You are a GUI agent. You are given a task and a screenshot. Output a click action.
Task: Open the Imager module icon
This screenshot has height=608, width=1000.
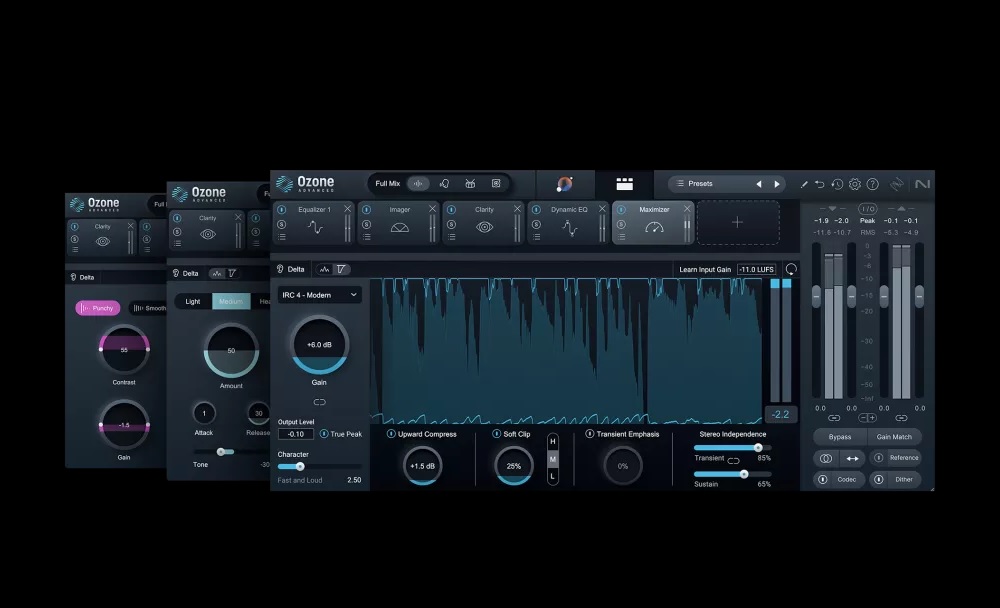pos(400,228)
